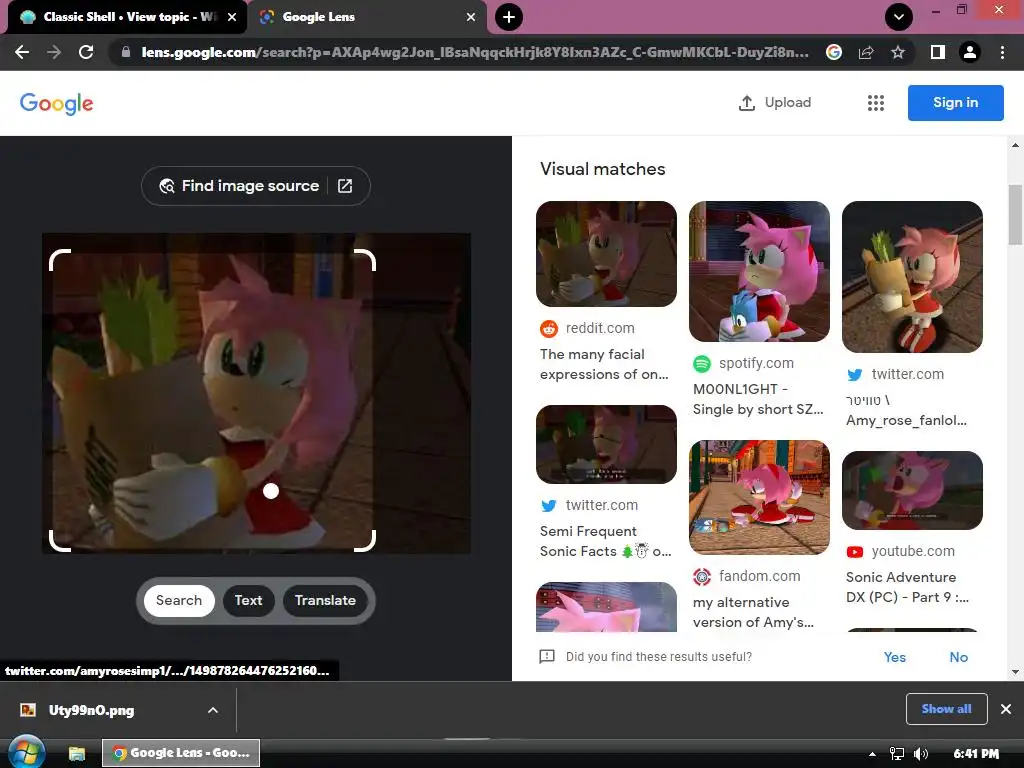This screenshot has height=768, width=1024.
Task: Open the twitter.com Amy_rose_fanlol thumbnail
Action: pos(912,277)
